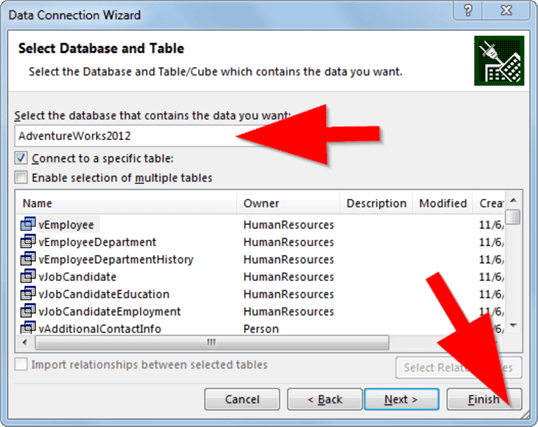The width and height of the screenshot is (538, 427).
Task: Select the vEmployee table row
Action: 260,224
